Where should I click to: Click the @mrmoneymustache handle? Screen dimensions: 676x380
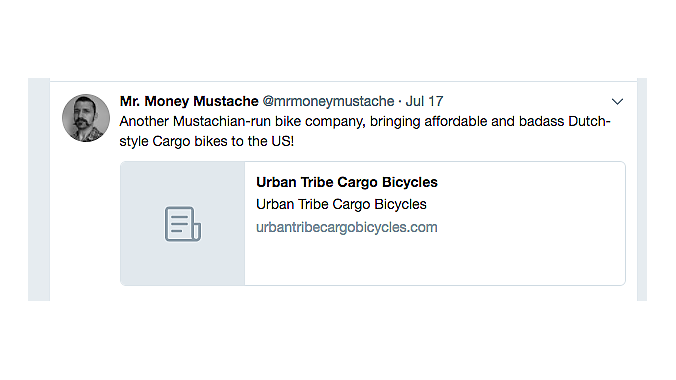(329, 101)
